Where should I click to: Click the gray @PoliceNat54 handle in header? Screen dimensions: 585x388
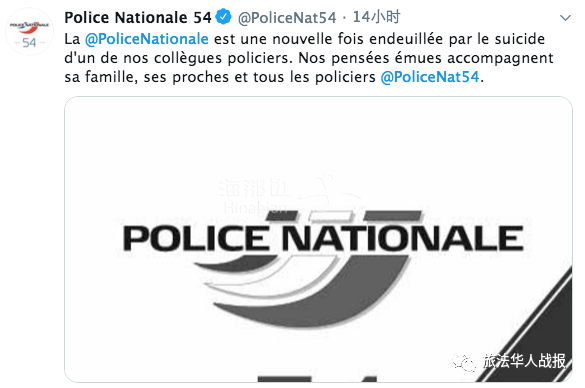287,18
